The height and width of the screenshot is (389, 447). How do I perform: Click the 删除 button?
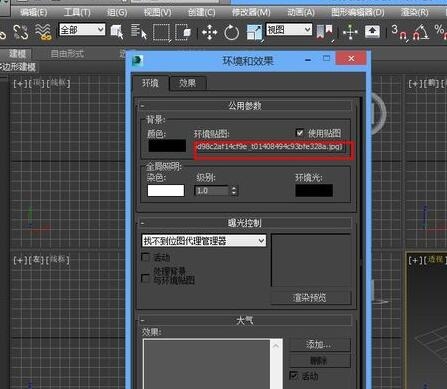point(320,360)
